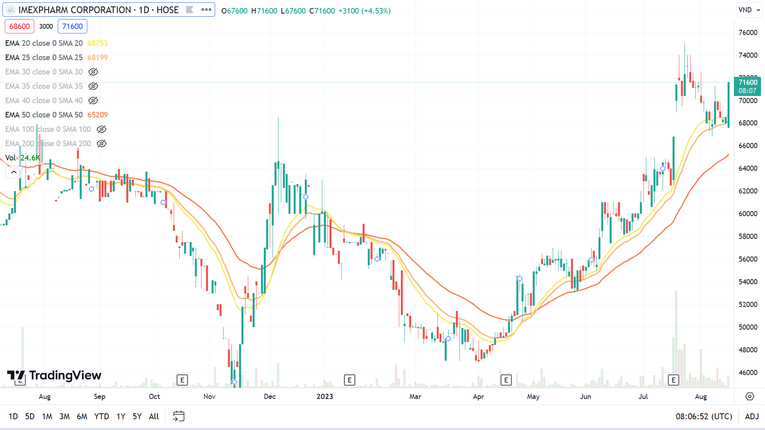Toggle the ADJ adjusted data button
The width and height of the screenshot is (765, 430).
coord(752,416)
